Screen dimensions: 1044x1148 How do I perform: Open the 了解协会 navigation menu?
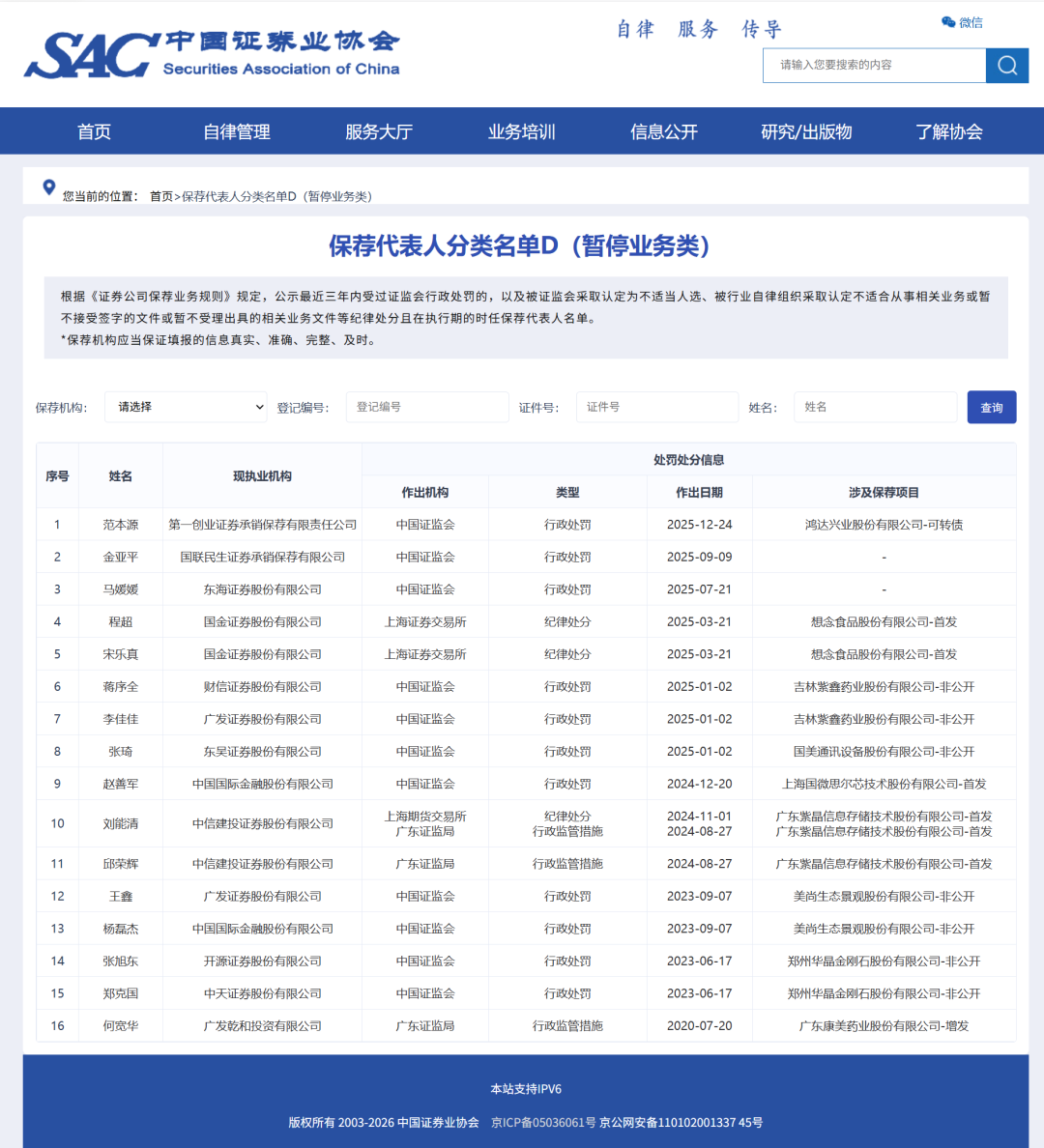coord(948,131)
